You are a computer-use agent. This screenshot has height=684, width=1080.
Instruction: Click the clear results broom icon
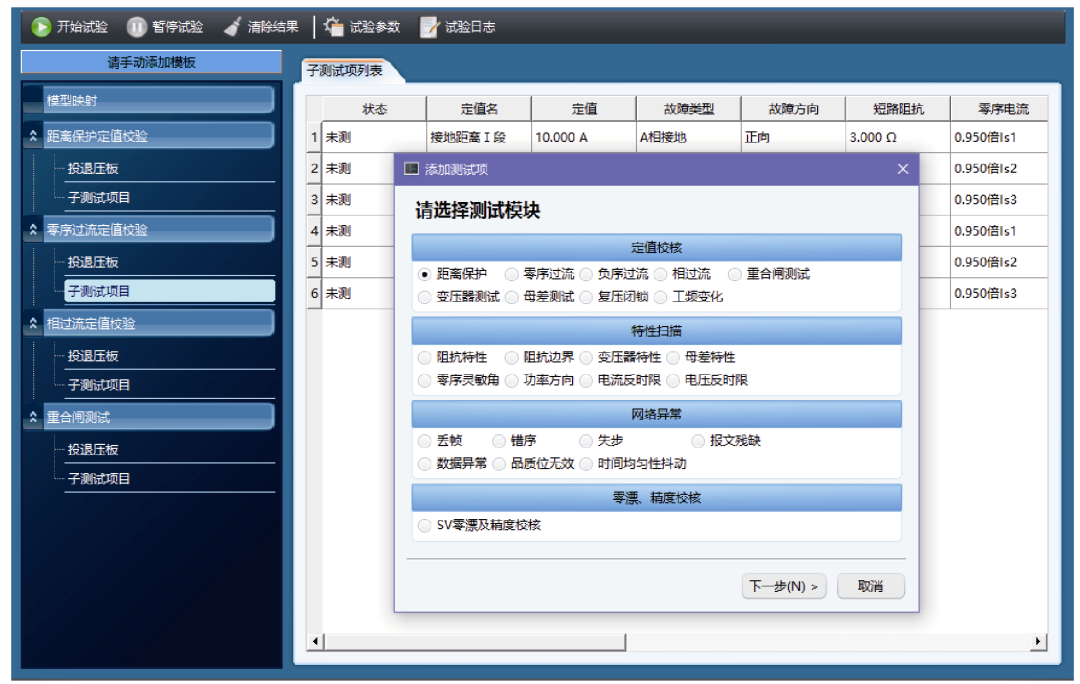[x=233, y=27]
